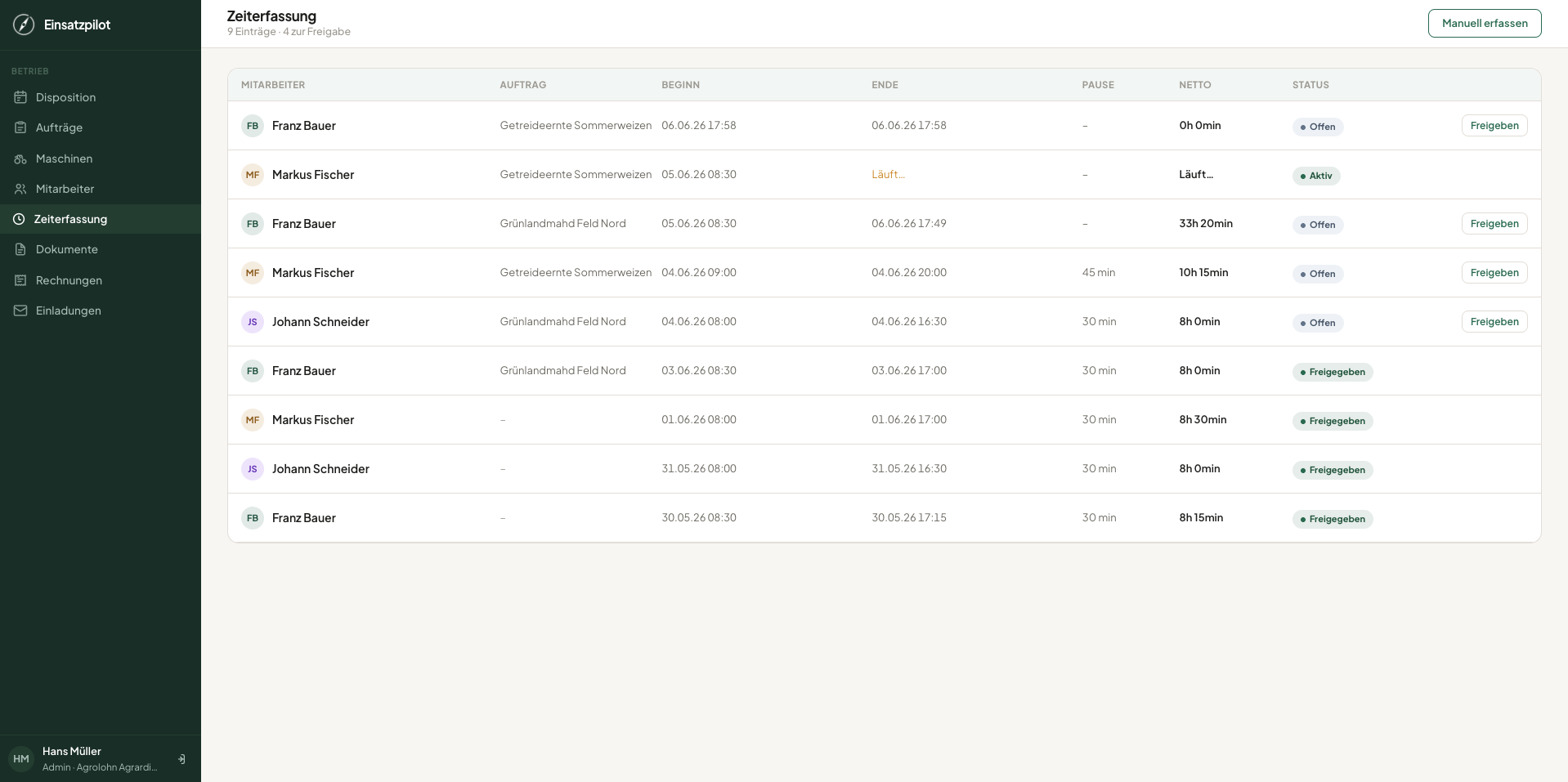
Task: Open Einladungen section
Action: 101,311
